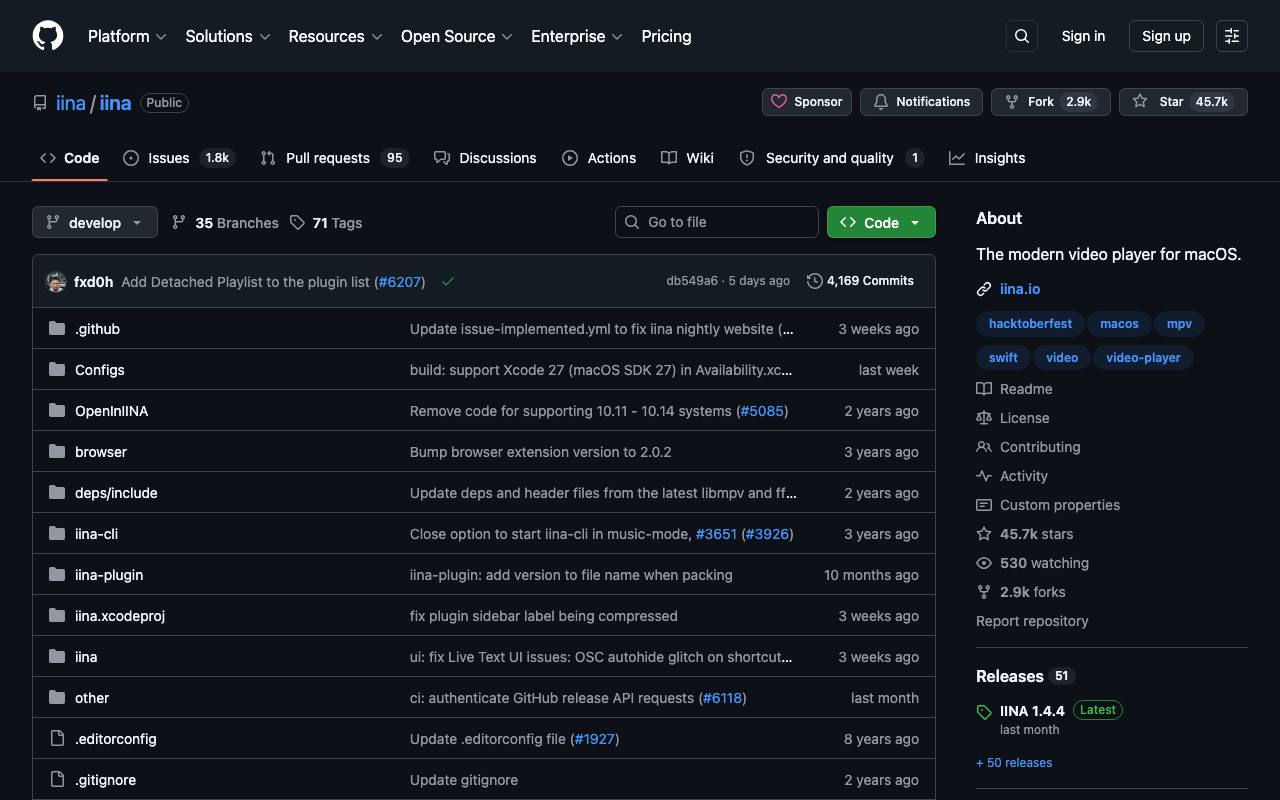Screen dimensions: 1280x800
Task: Expand the Resources menu
Action: click(335, 36)
